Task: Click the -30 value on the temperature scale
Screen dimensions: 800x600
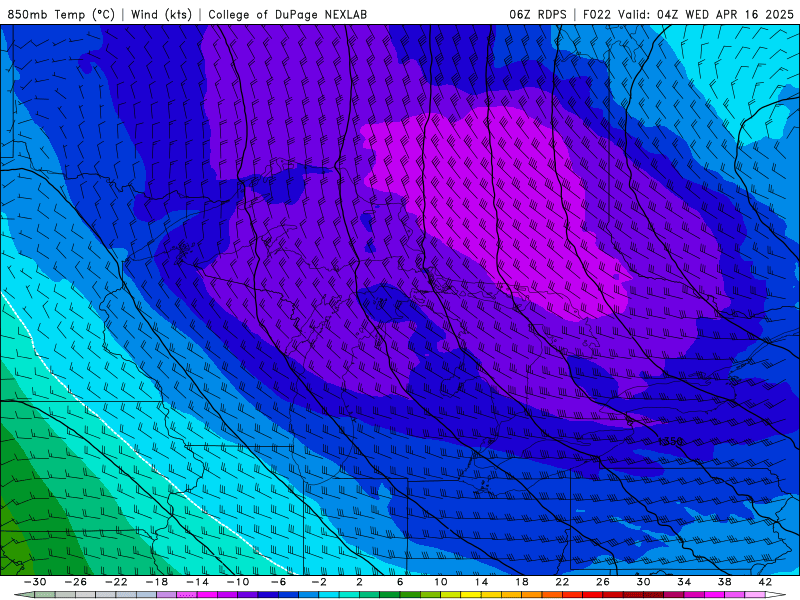Action: tap(35, 582)
